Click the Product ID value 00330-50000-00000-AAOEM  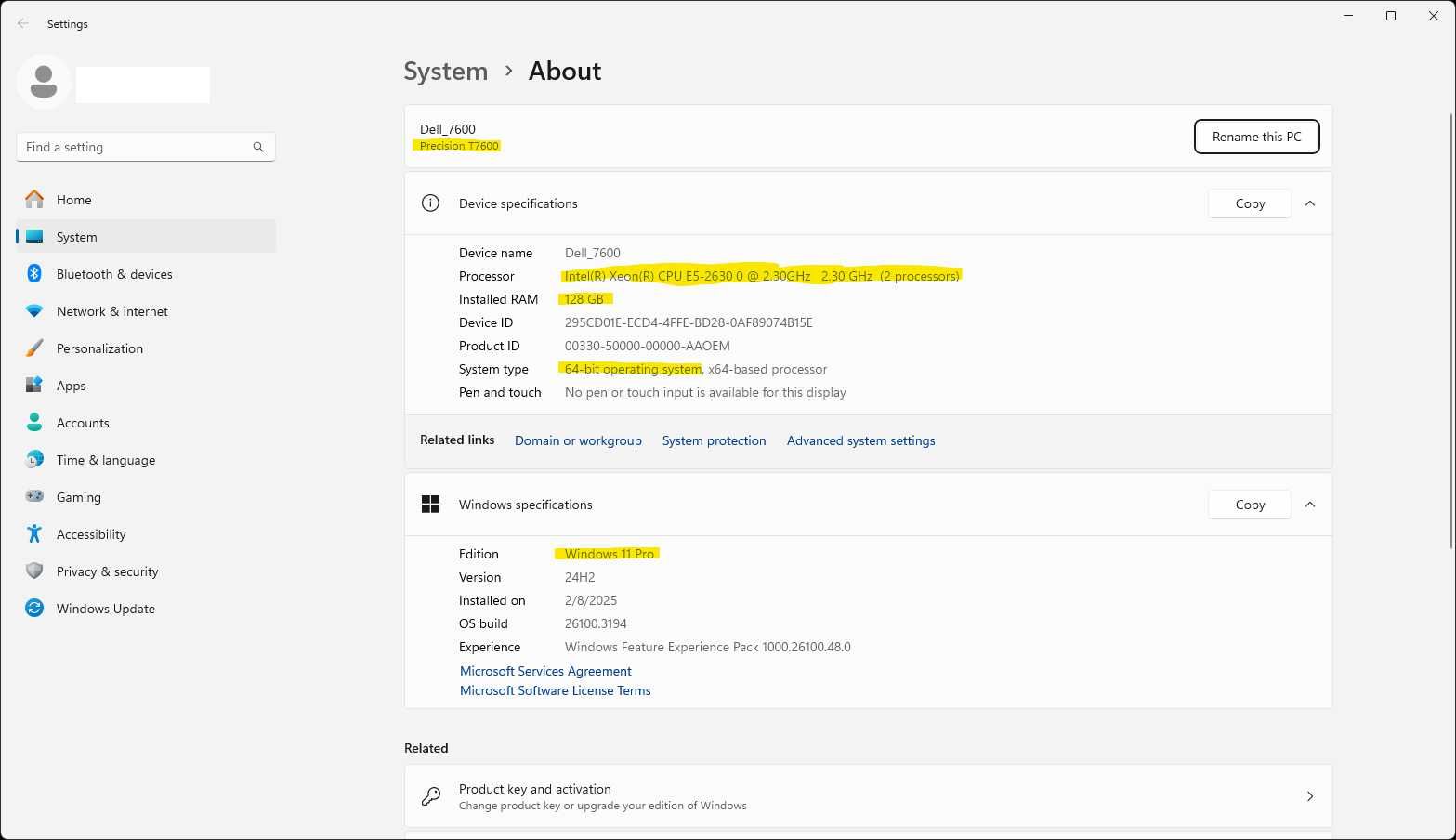[x=648, y=346]
